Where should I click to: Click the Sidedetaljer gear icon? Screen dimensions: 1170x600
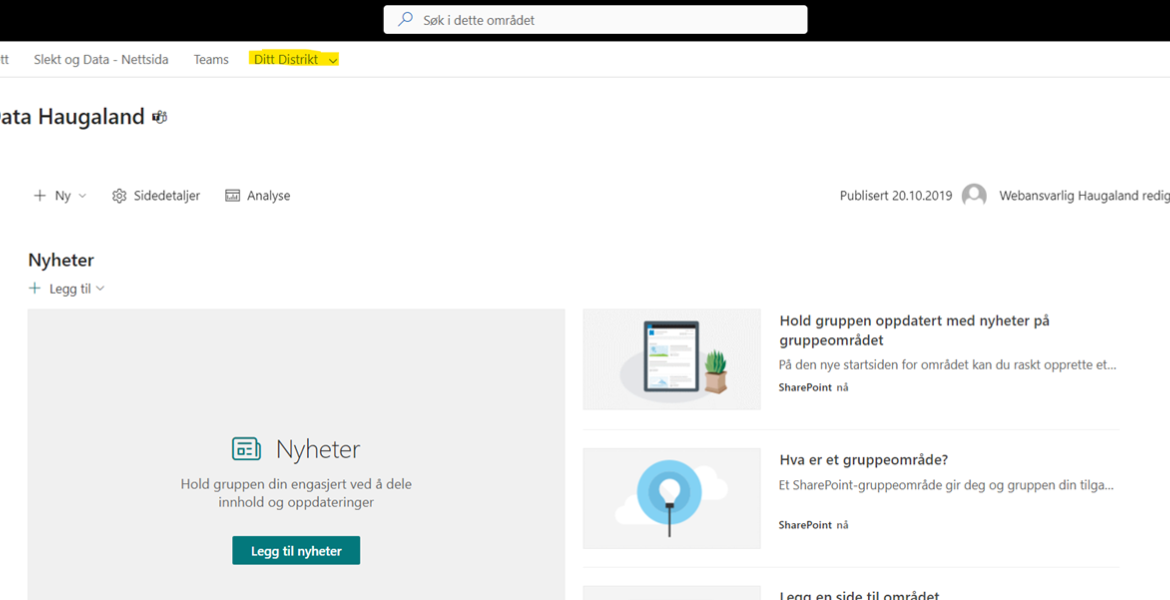tap(119, 196)
